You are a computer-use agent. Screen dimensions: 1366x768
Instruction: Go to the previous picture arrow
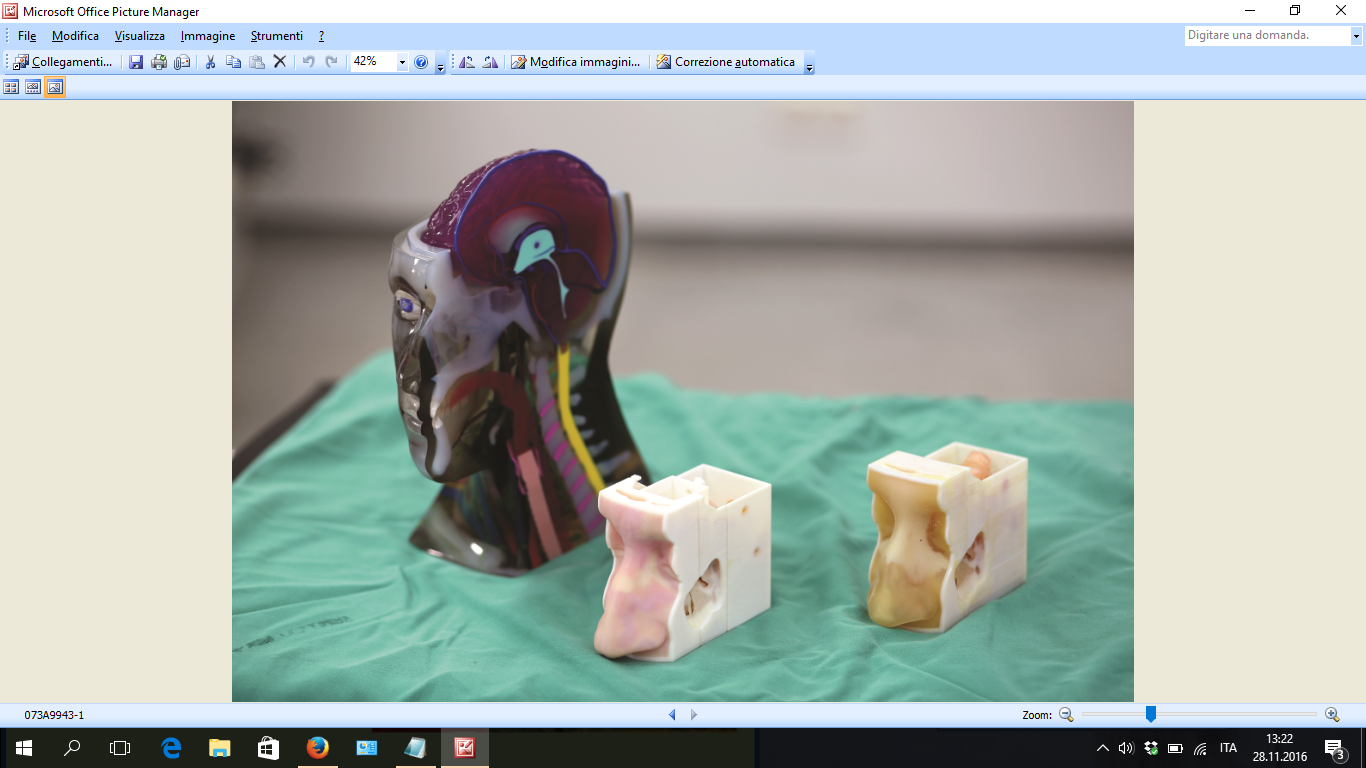pos(672,715)
